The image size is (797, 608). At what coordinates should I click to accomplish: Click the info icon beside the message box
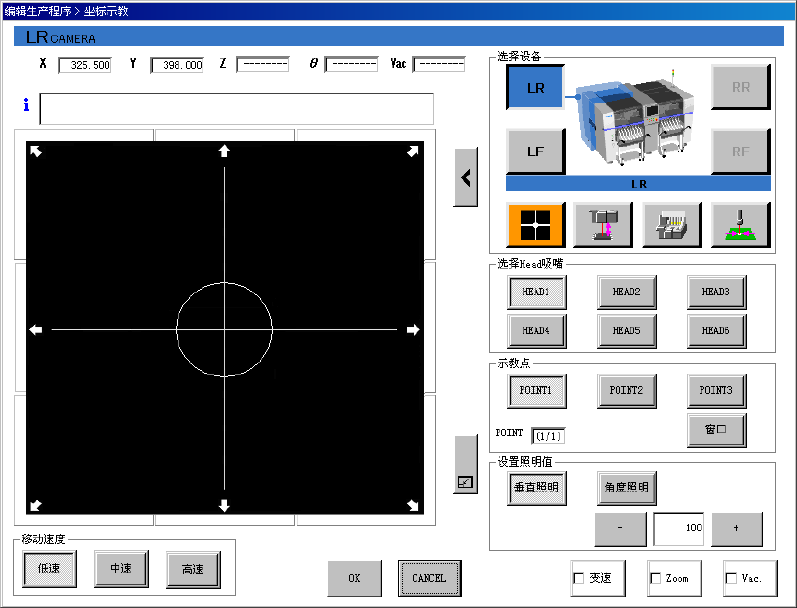click(26, 105)
